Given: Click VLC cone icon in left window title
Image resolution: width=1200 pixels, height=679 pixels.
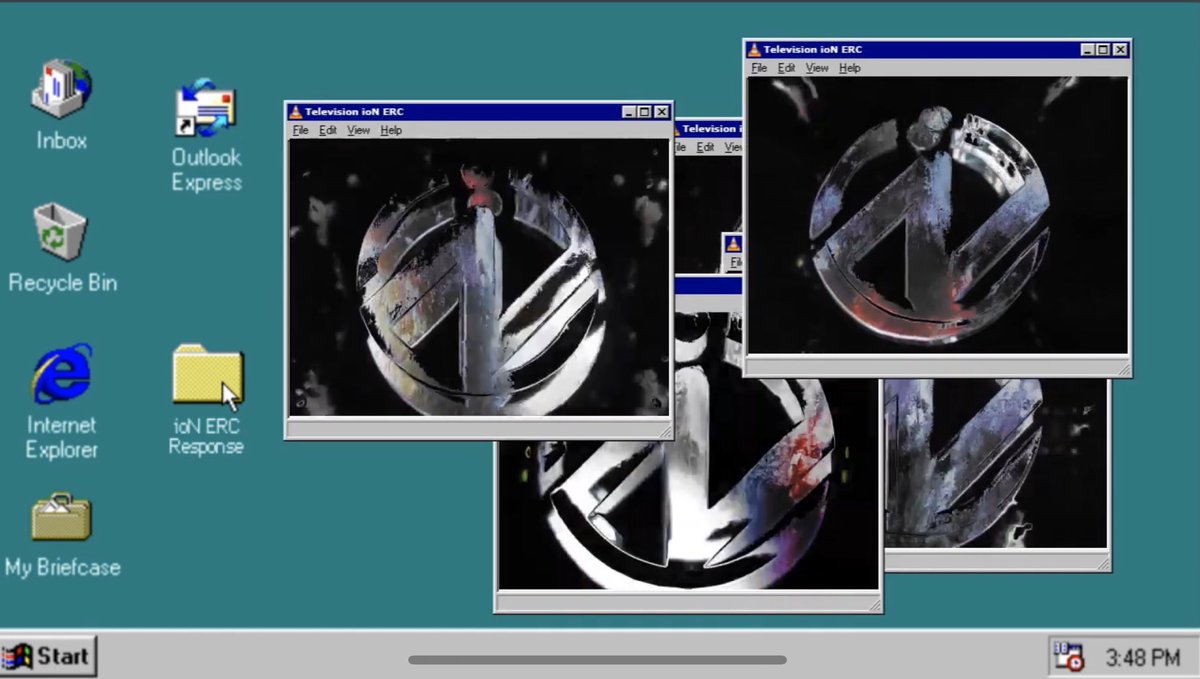Looking at the screenshot, I should [296, 112].
